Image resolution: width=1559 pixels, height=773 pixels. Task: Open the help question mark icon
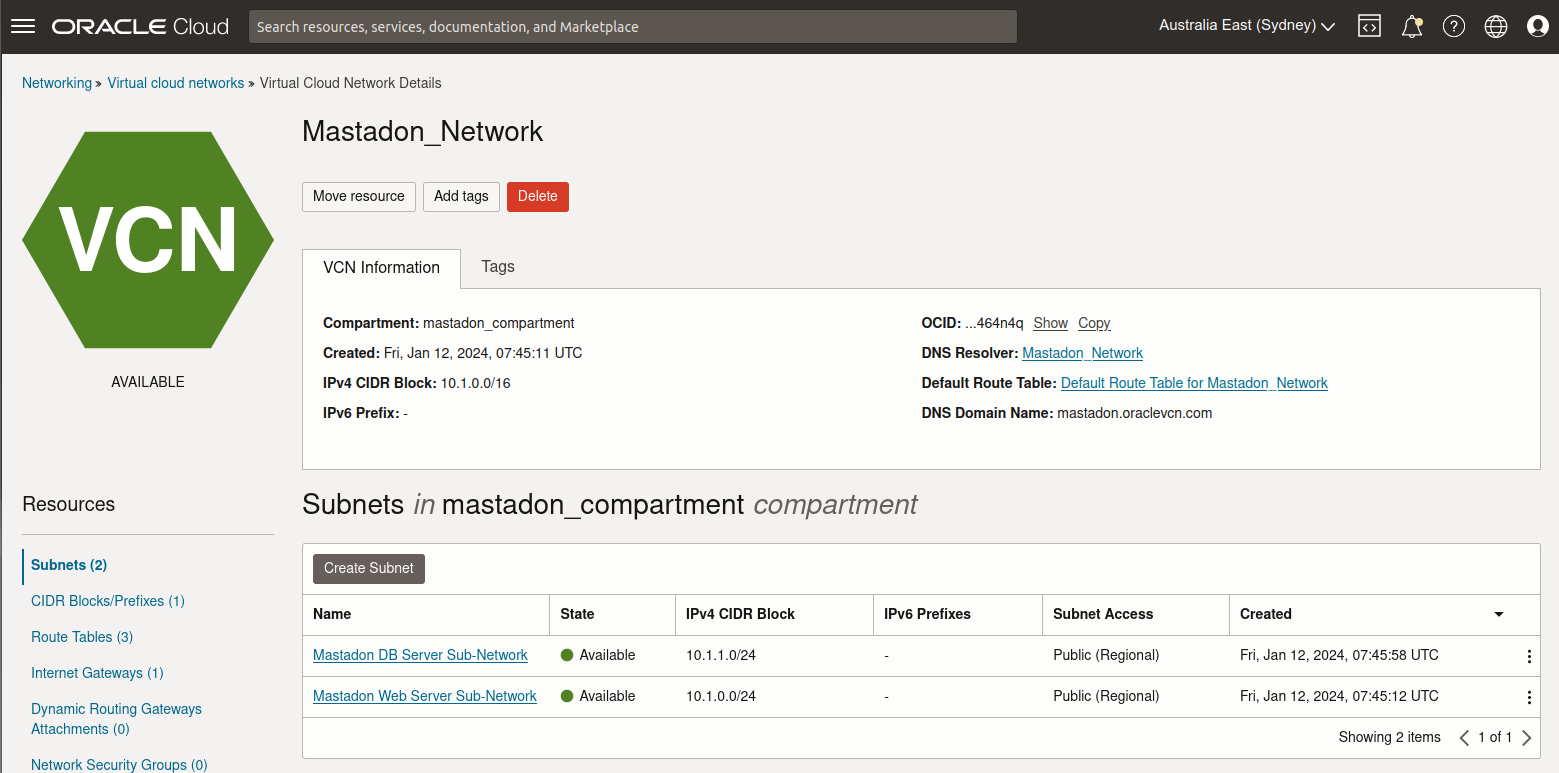tap(1454, 27)
